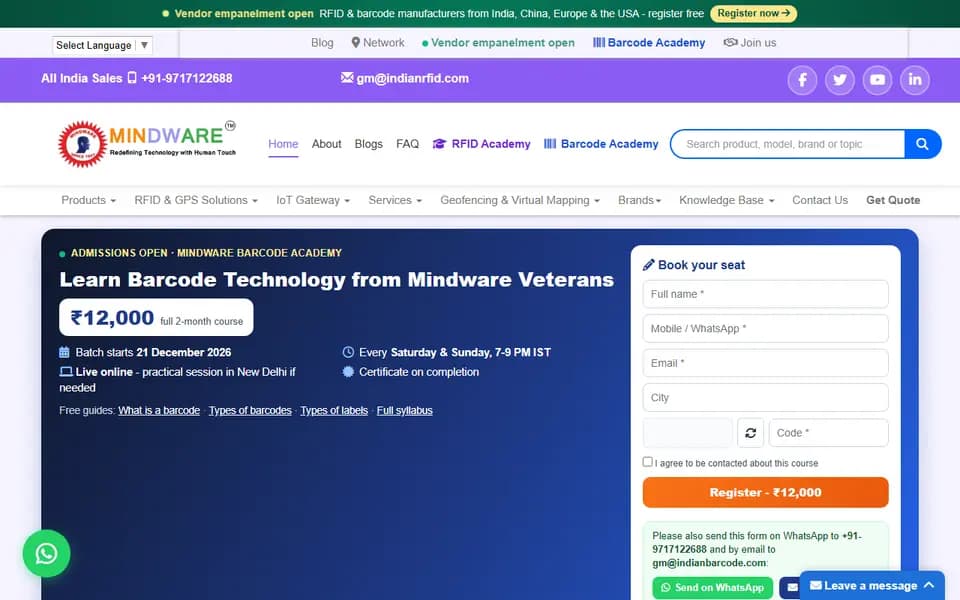Open the LinkedIn social icon
Viewport: 960px width, 600px height.
915,80
